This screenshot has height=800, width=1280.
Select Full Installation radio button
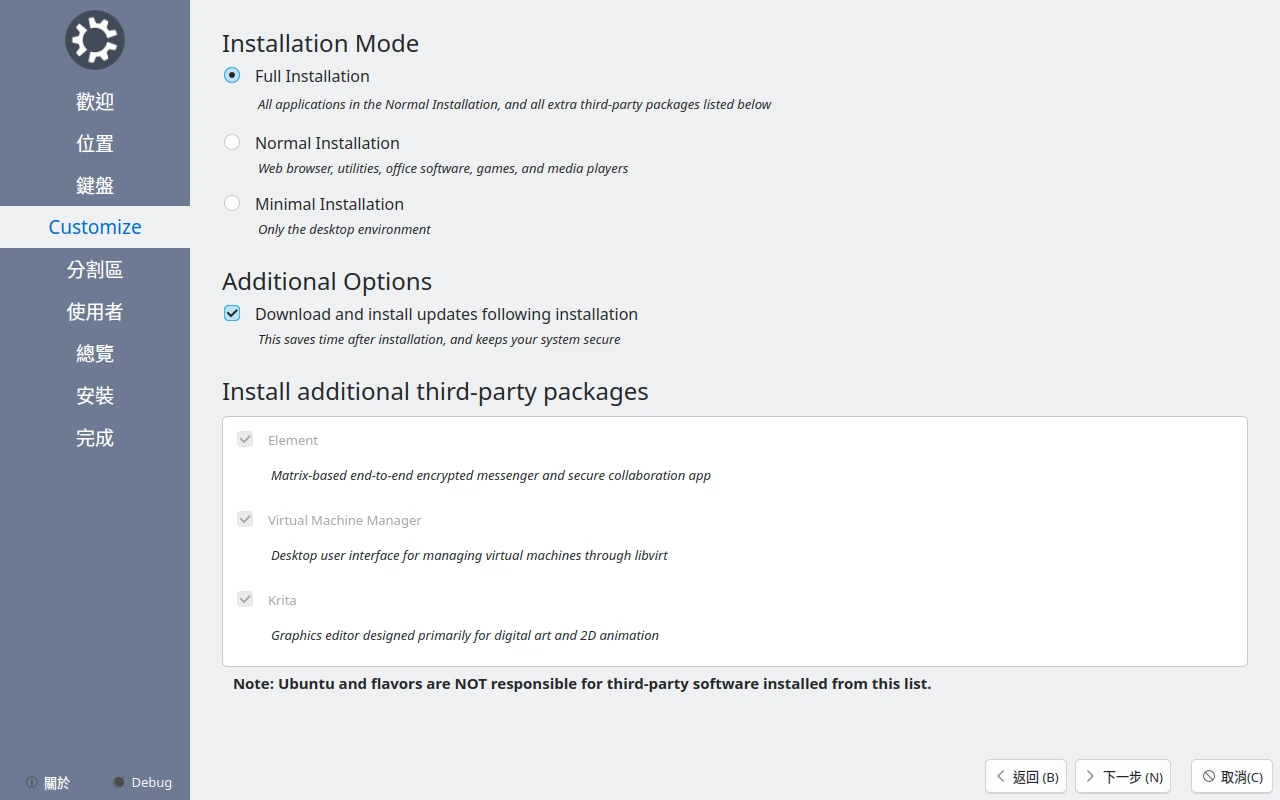click(232, 75)
